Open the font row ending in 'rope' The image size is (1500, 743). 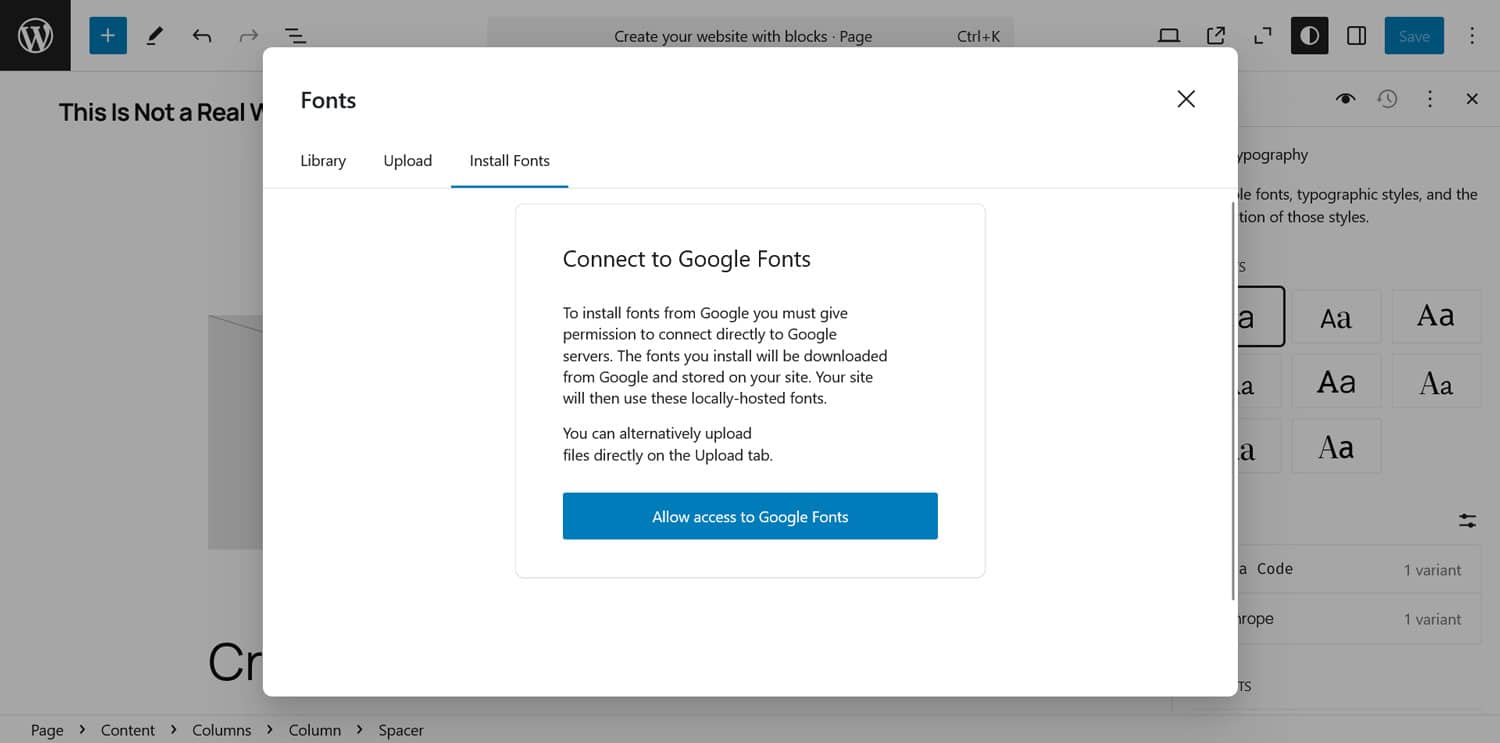[1359, 619]
